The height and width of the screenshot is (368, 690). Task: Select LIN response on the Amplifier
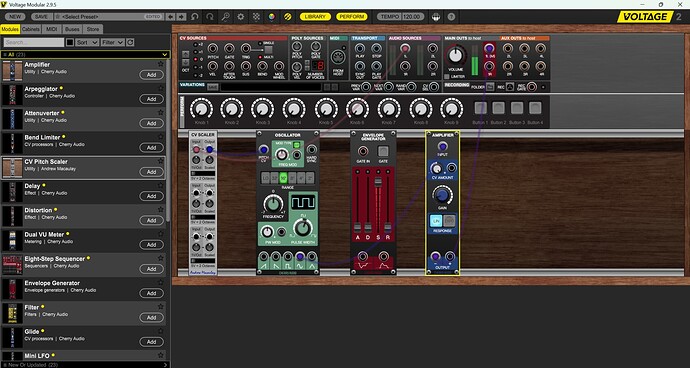tap(436, 220)
